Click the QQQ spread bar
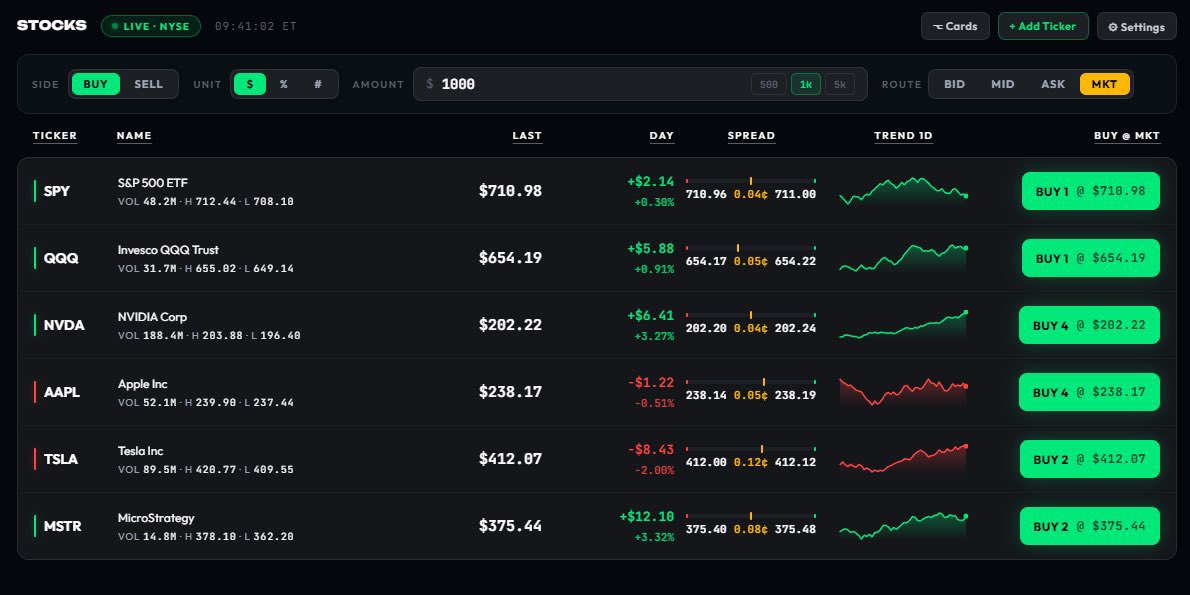1190x595 pixels. (751, 247)
